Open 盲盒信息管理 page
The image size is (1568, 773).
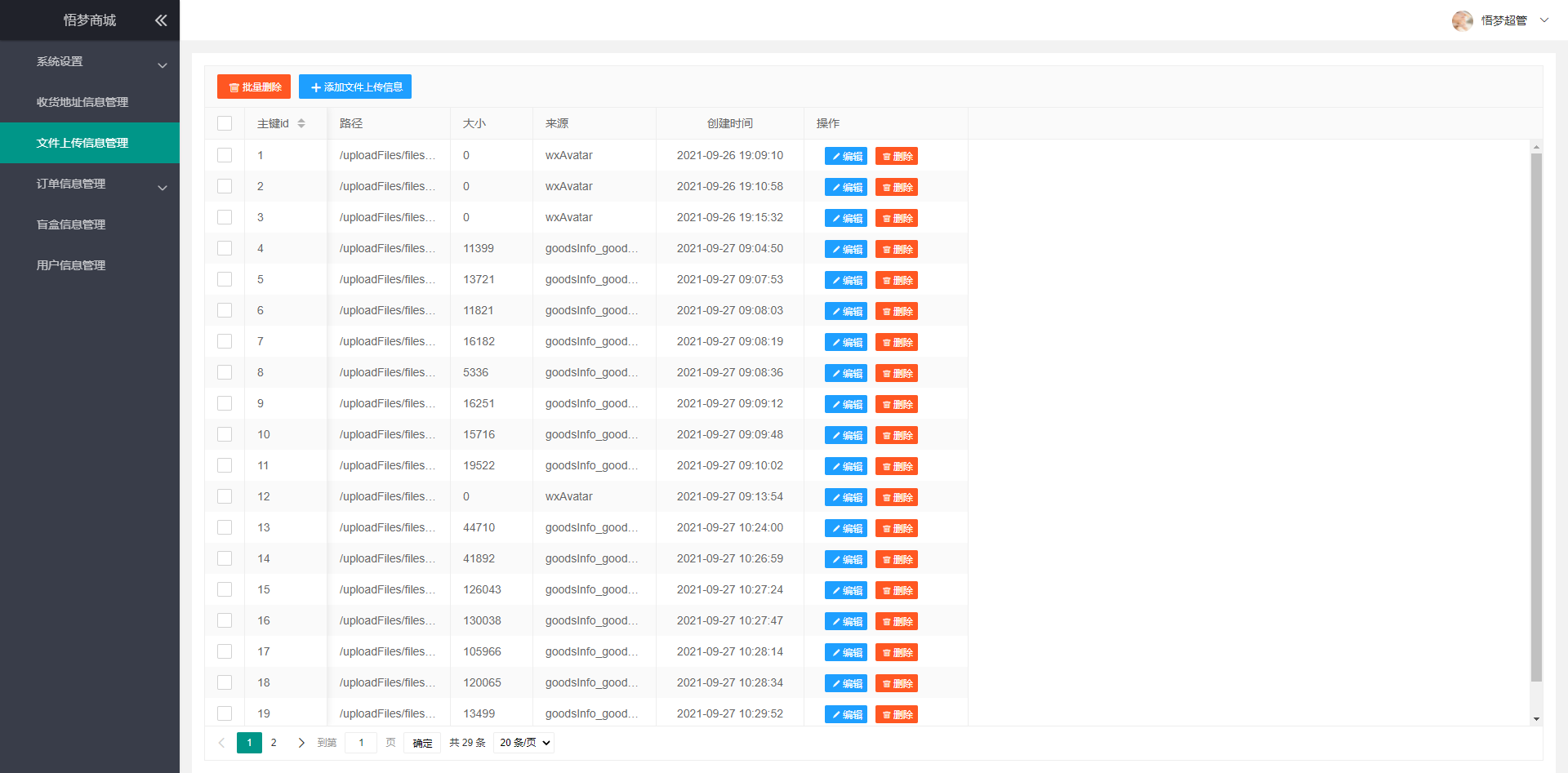90,224
